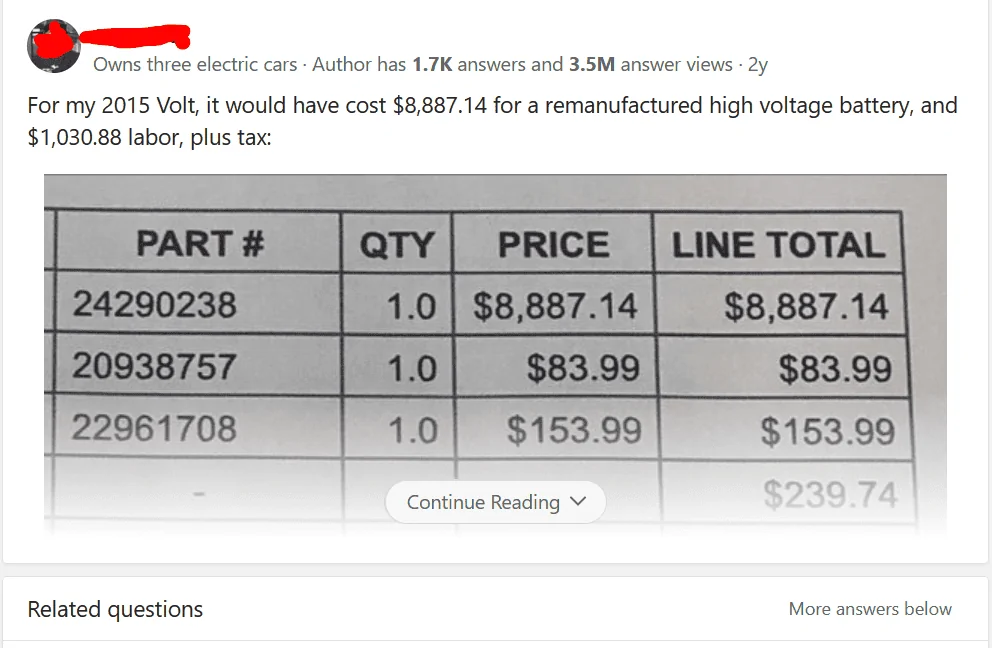The image size is (992, 648).
Task: Open the red-scribbled author name
Action: (135, 39)
